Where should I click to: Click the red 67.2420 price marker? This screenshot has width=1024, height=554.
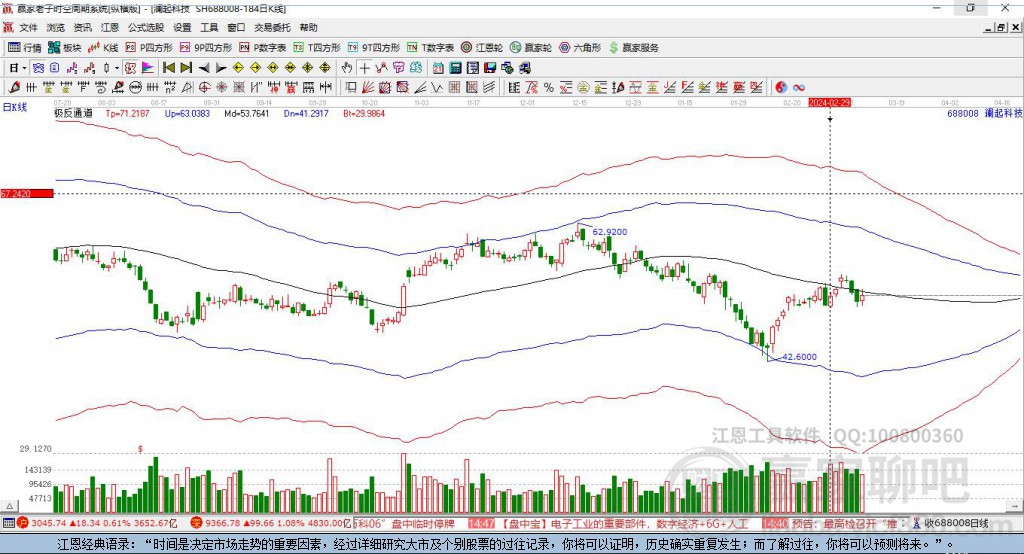point(27,193)
